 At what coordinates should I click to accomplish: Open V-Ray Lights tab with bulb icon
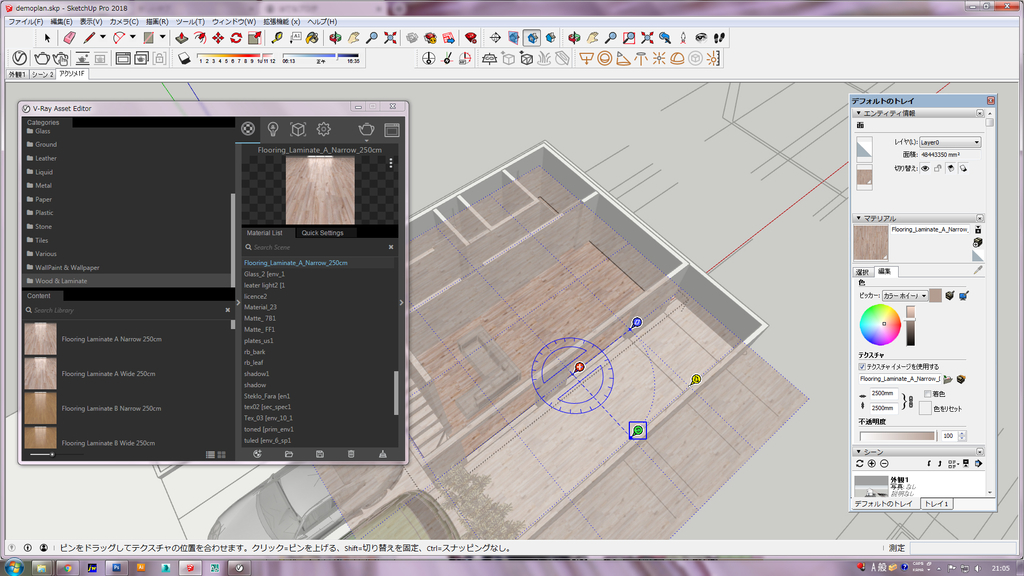(271, 129)
